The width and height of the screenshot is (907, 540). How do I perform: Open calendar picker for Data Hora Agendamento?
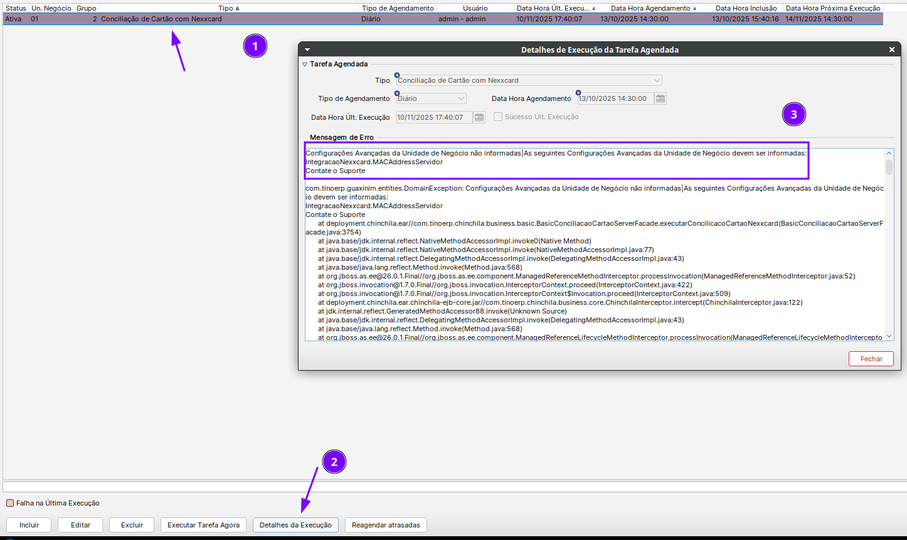pyautogui.click(x=661, y=99)
